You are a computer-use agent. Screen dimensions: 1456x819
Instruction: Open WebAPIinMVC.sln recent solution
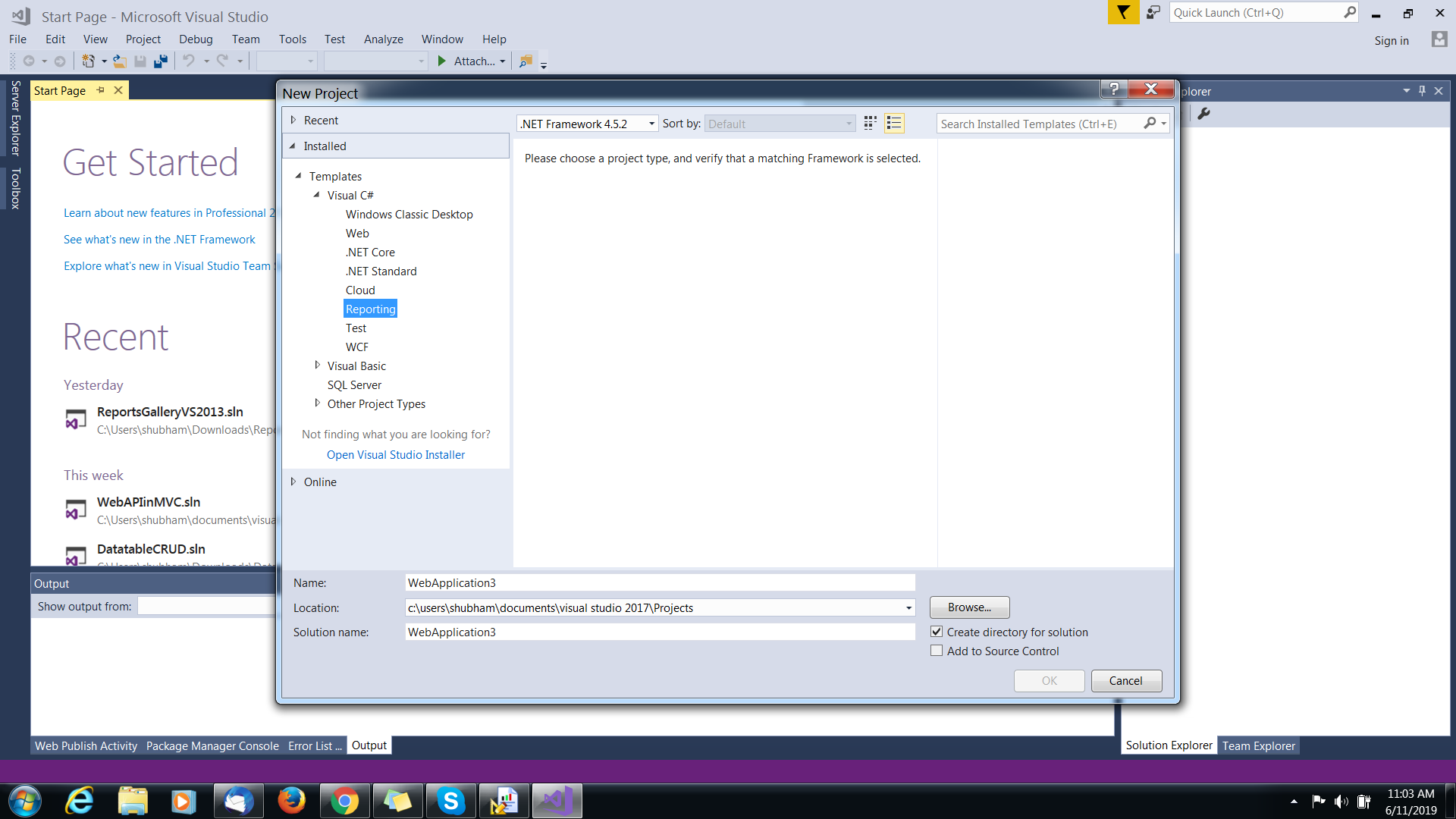149,502
